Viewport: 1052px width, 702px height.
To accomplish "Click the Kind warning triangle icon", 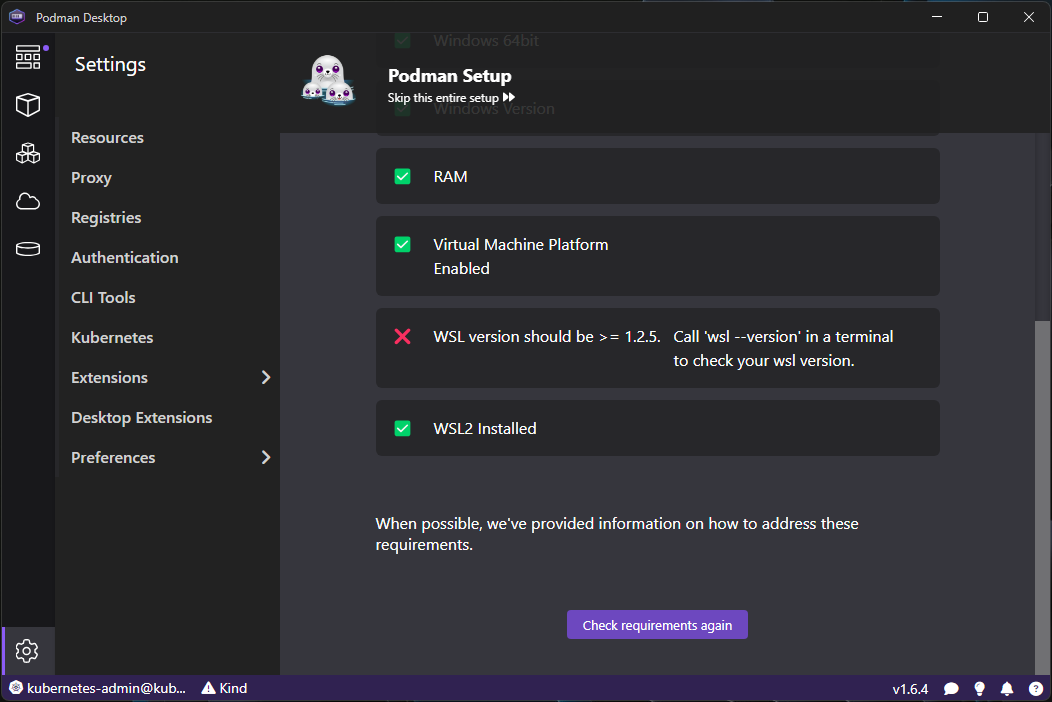I will point(209,688).
